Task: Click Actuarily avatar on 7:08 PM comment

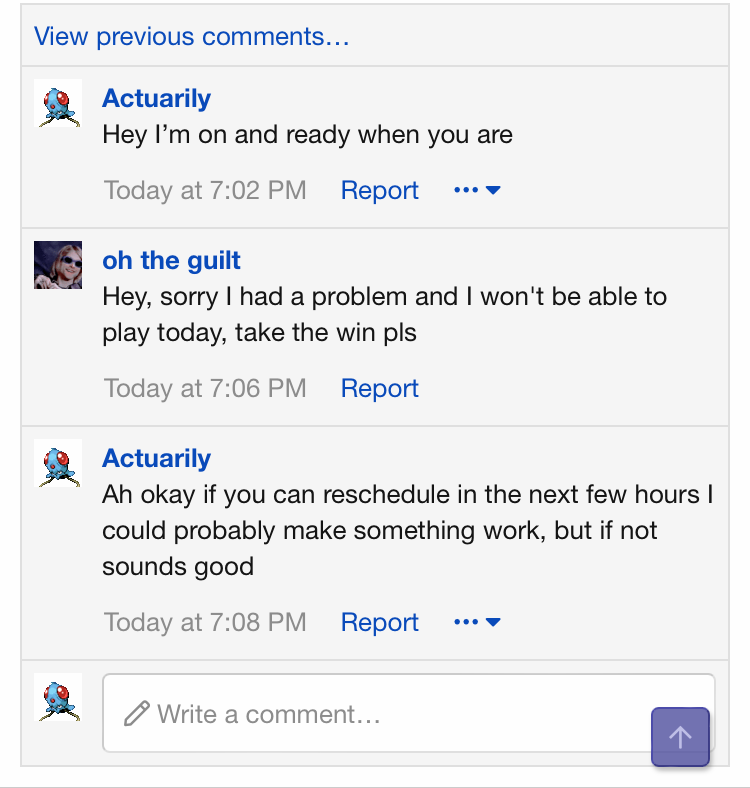Action: pos(58,463)
